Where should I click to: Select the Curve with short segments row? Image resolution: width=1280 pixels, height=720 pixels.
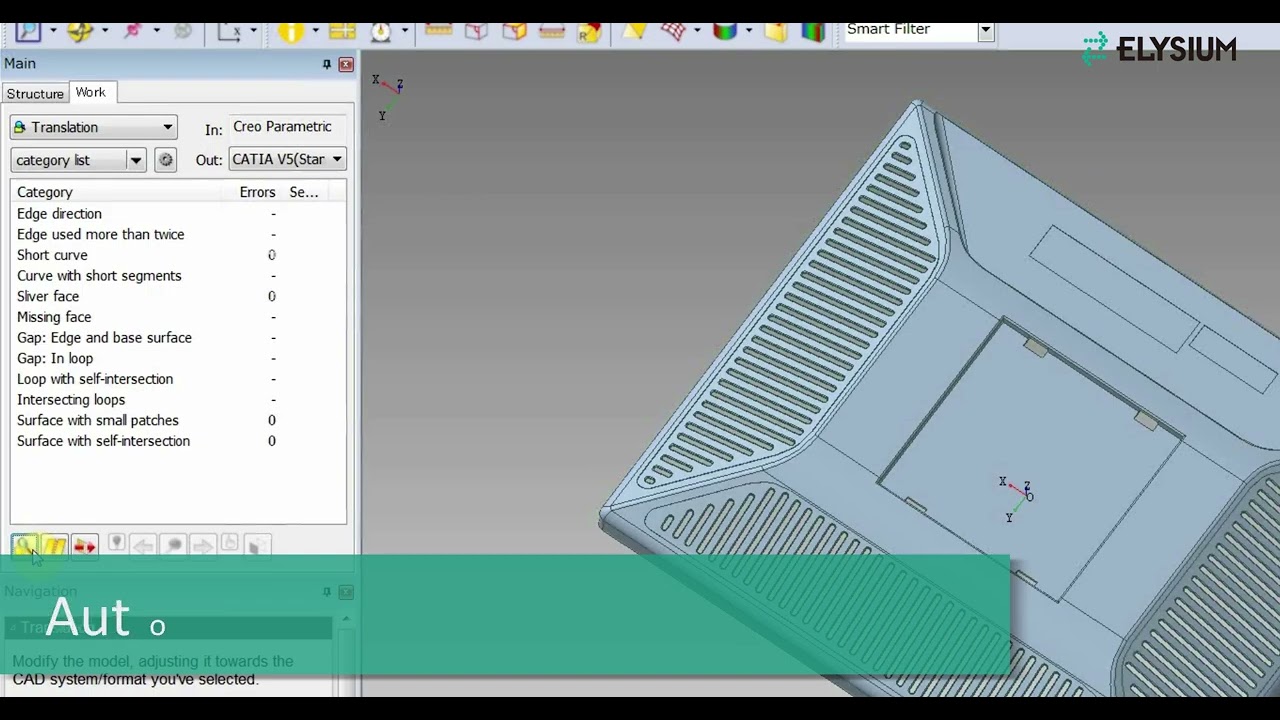coord(178,276)
